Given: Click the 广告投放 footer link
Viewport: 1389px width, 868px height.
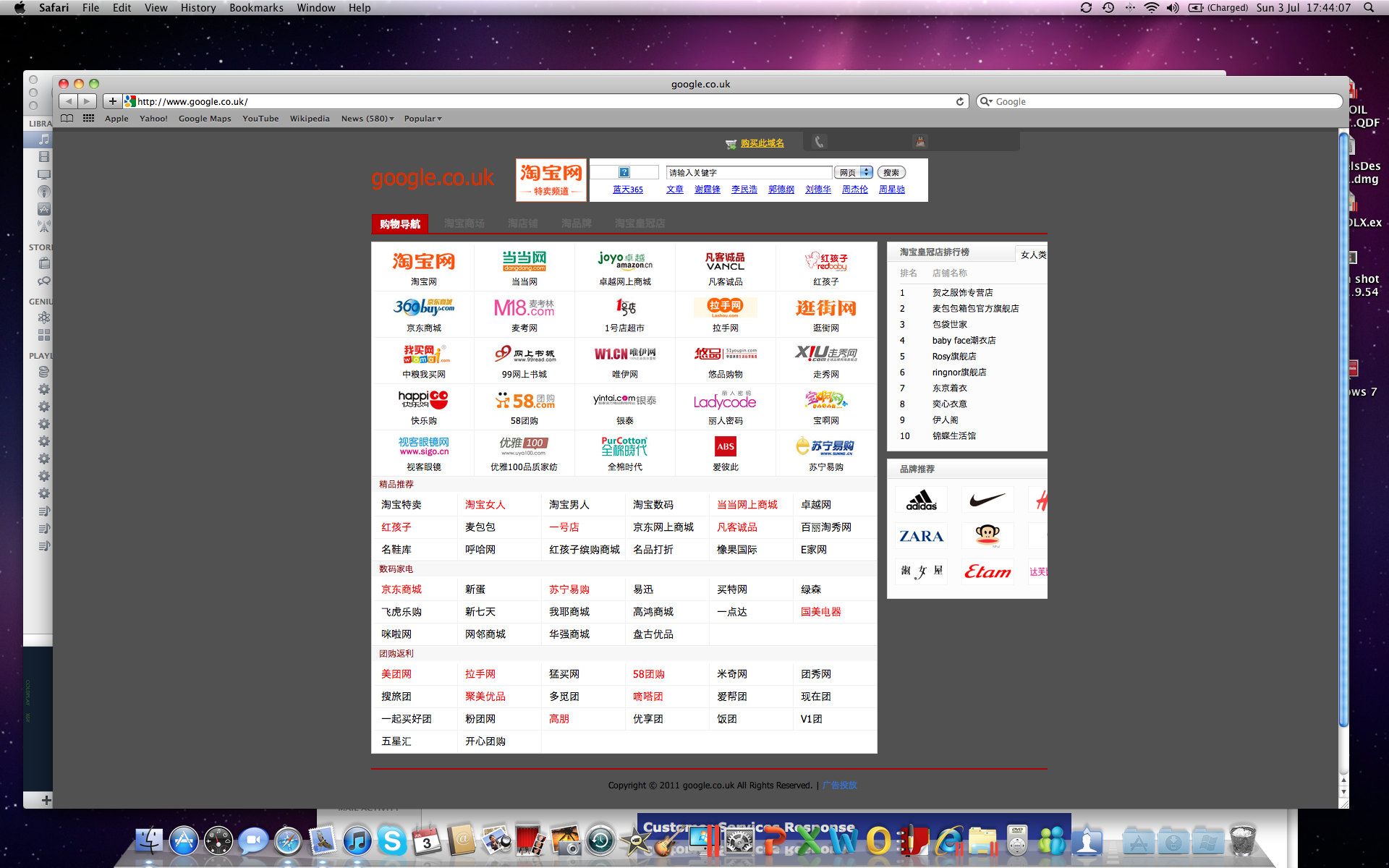Looking at the screenshot, I should (x=839, y=785).
